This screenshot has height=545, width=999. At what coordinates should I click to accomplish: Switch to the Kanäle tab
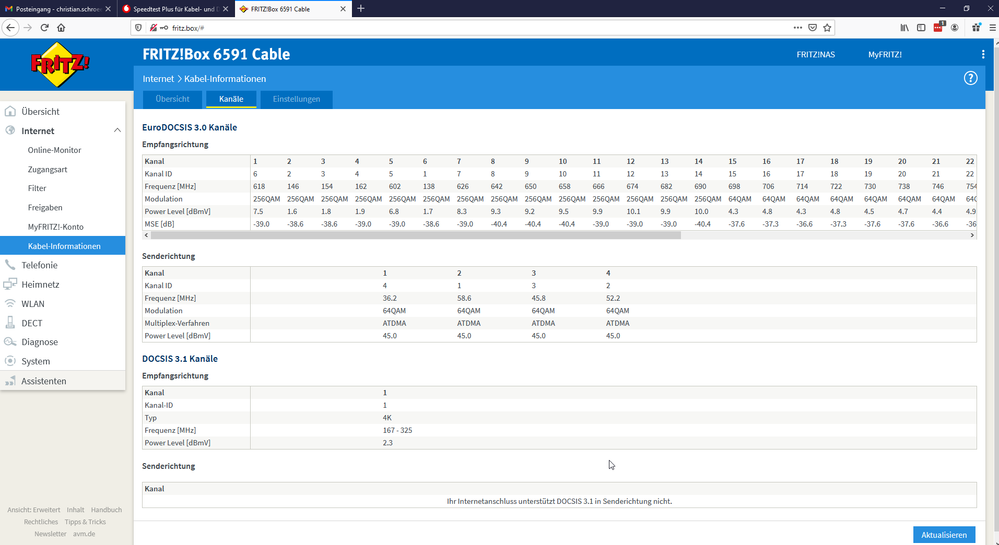pos(231,99)
